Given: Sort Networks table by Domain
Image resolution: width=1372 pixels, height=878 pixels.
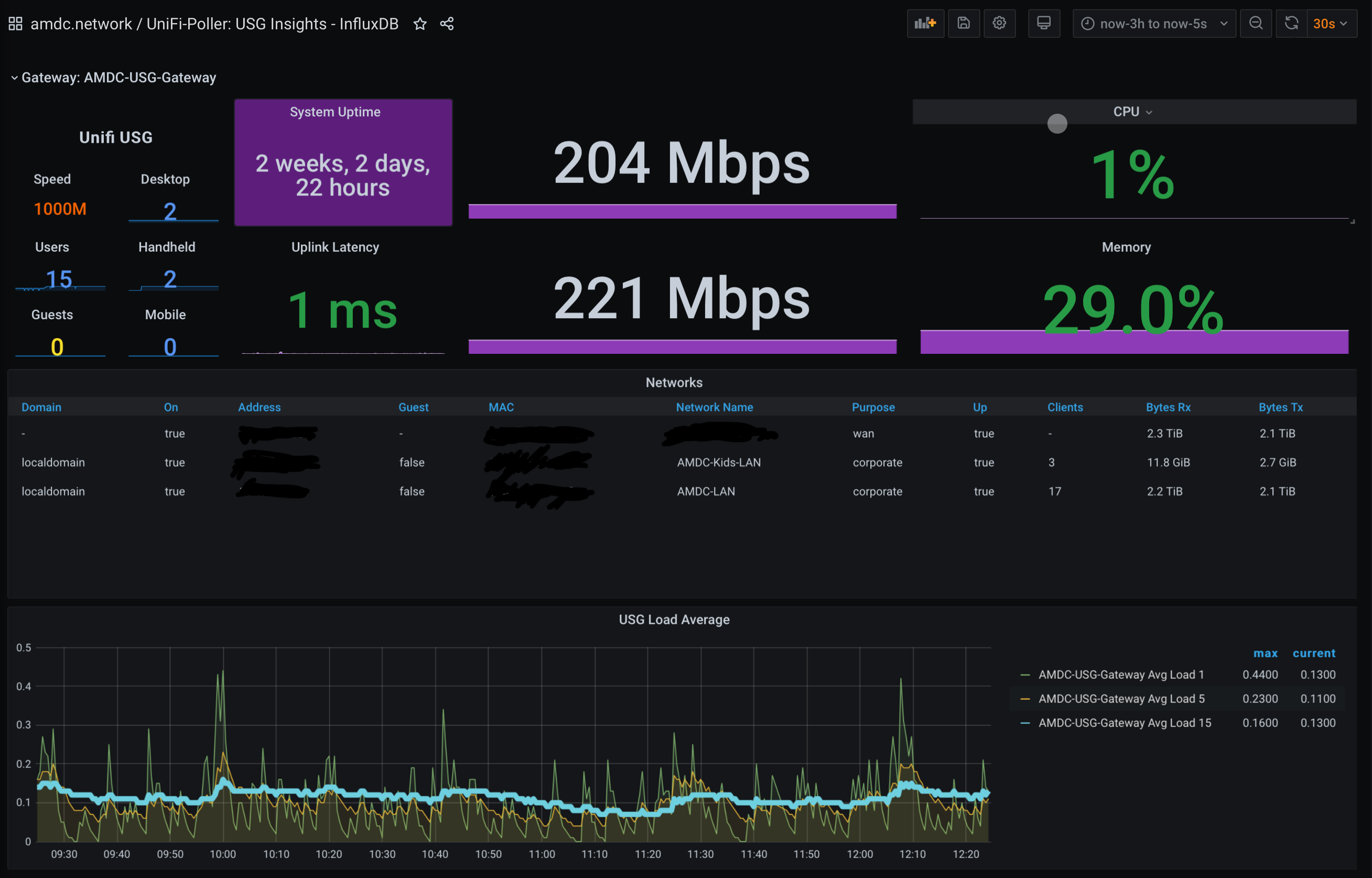Looking at the screenshot, I should tap(41, 407).
